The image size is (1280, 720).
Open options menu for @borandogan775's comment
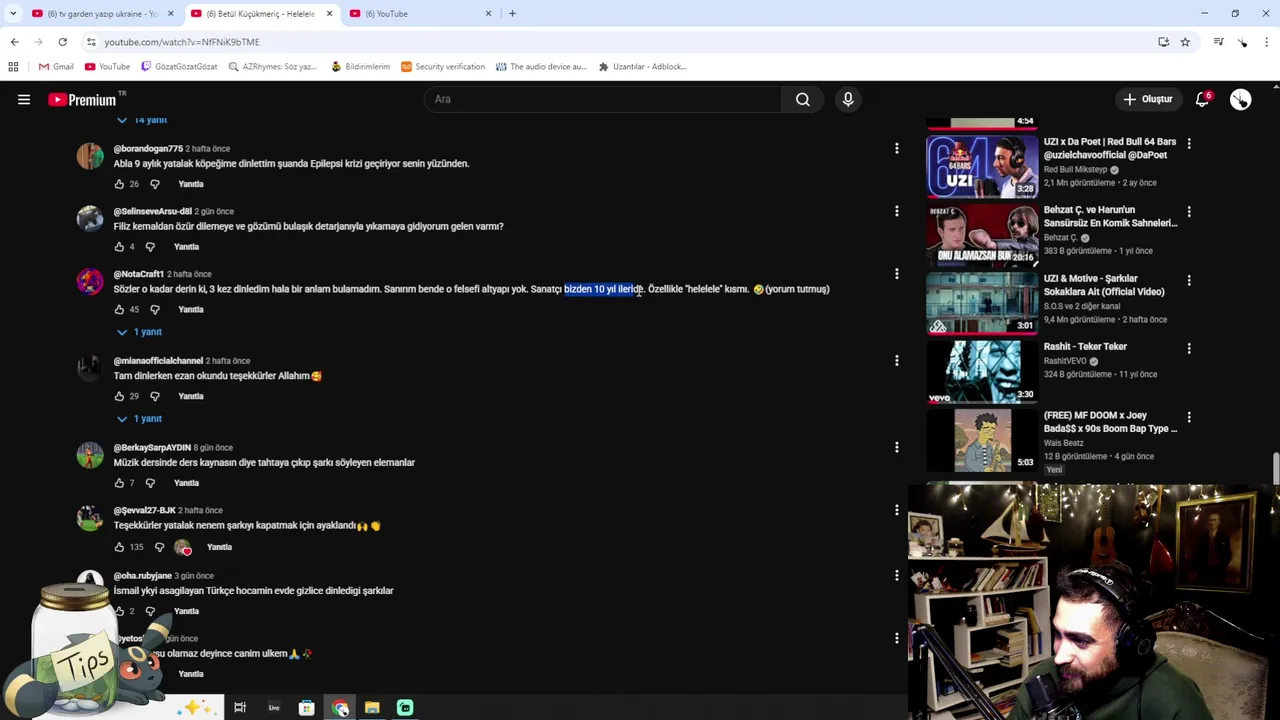tap(896, 148)
